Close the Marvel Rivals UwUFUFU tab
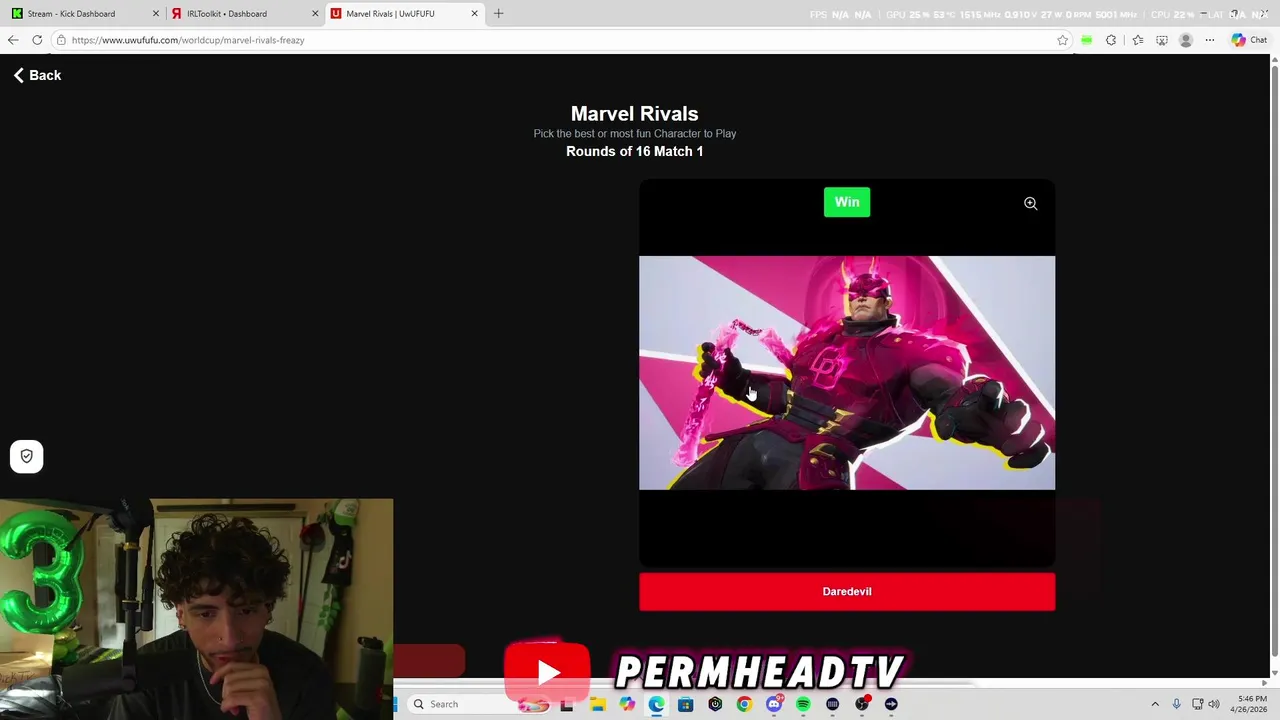The width and height of the screenshot is (1280, 720). coord(474,14)
